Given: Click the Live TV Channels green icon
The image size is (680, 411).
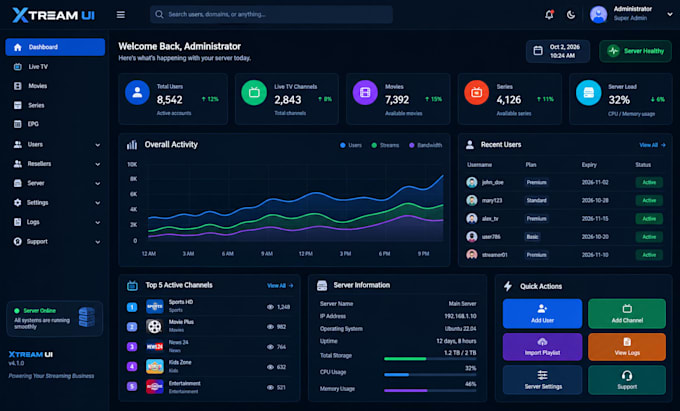Looking at the screenshot, I should [254, 92].
